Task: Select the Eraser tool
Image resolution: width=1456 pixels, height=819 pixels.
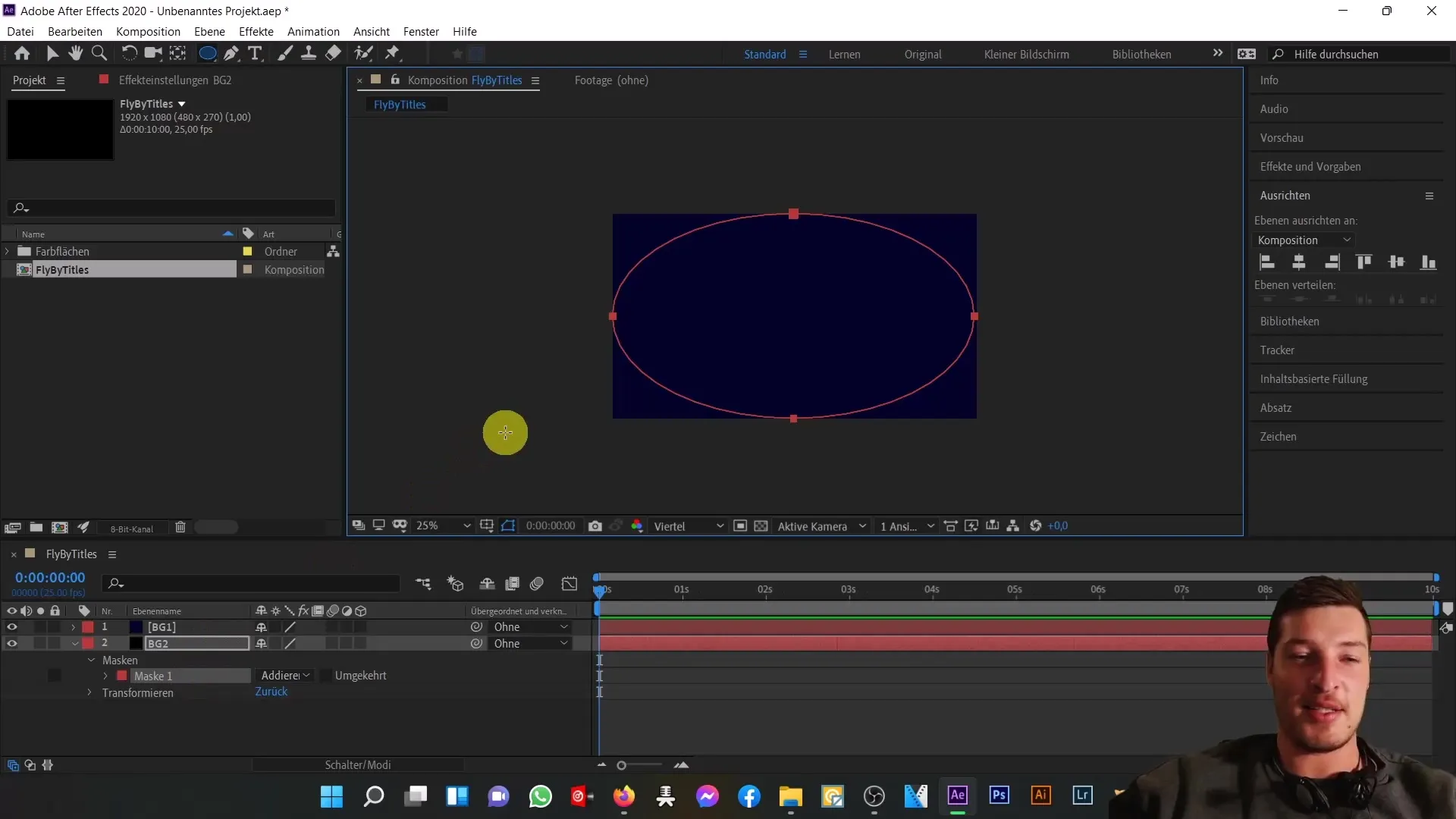Action: [x=333, y=53]
